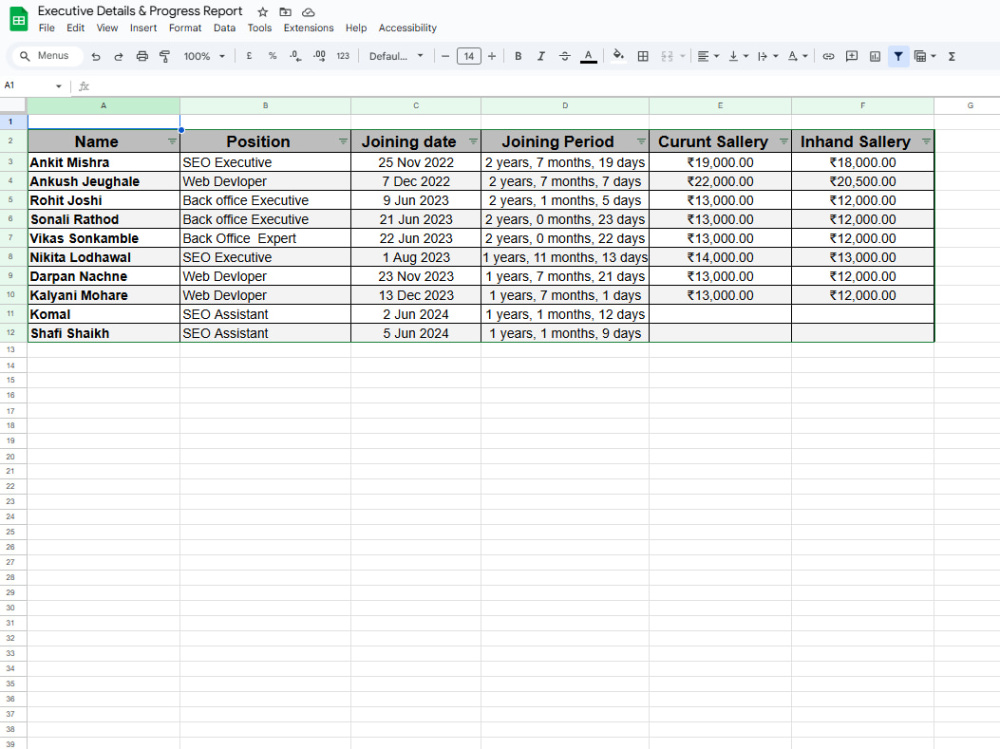This screenshot has height=749, width=1000.
Task: Click the Google Sheets home logo
Action: [19, 19]
